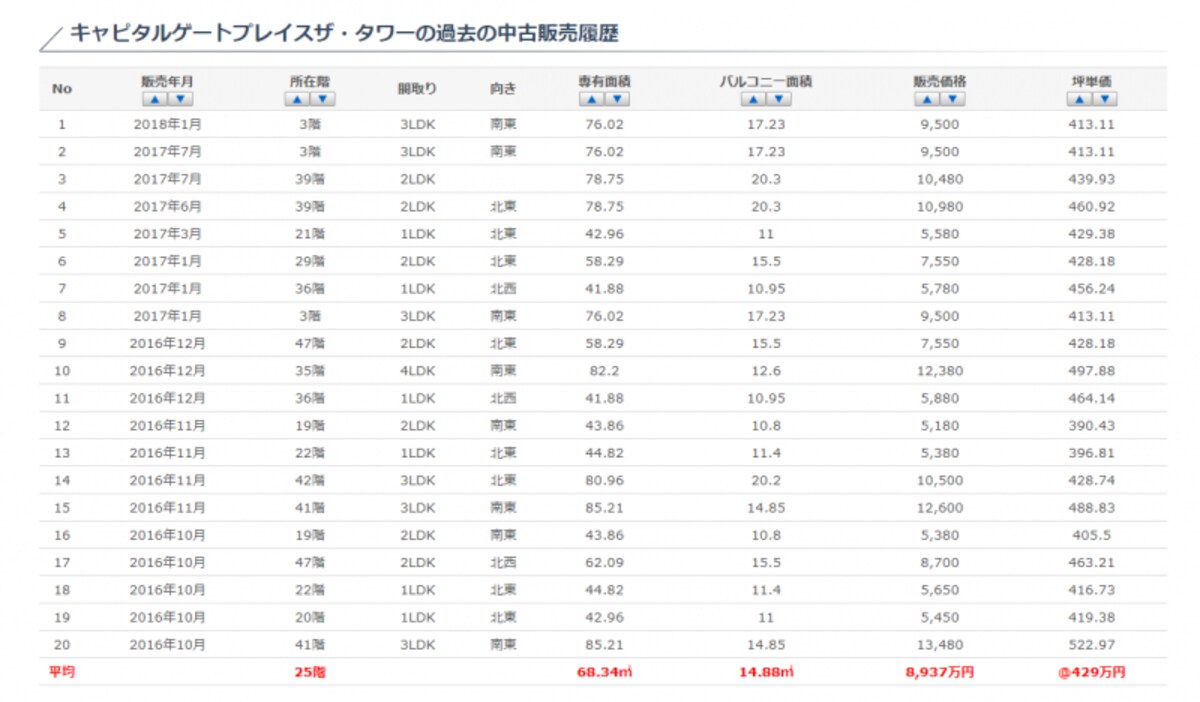Select the unit price 460.92

click(1091, 207)
